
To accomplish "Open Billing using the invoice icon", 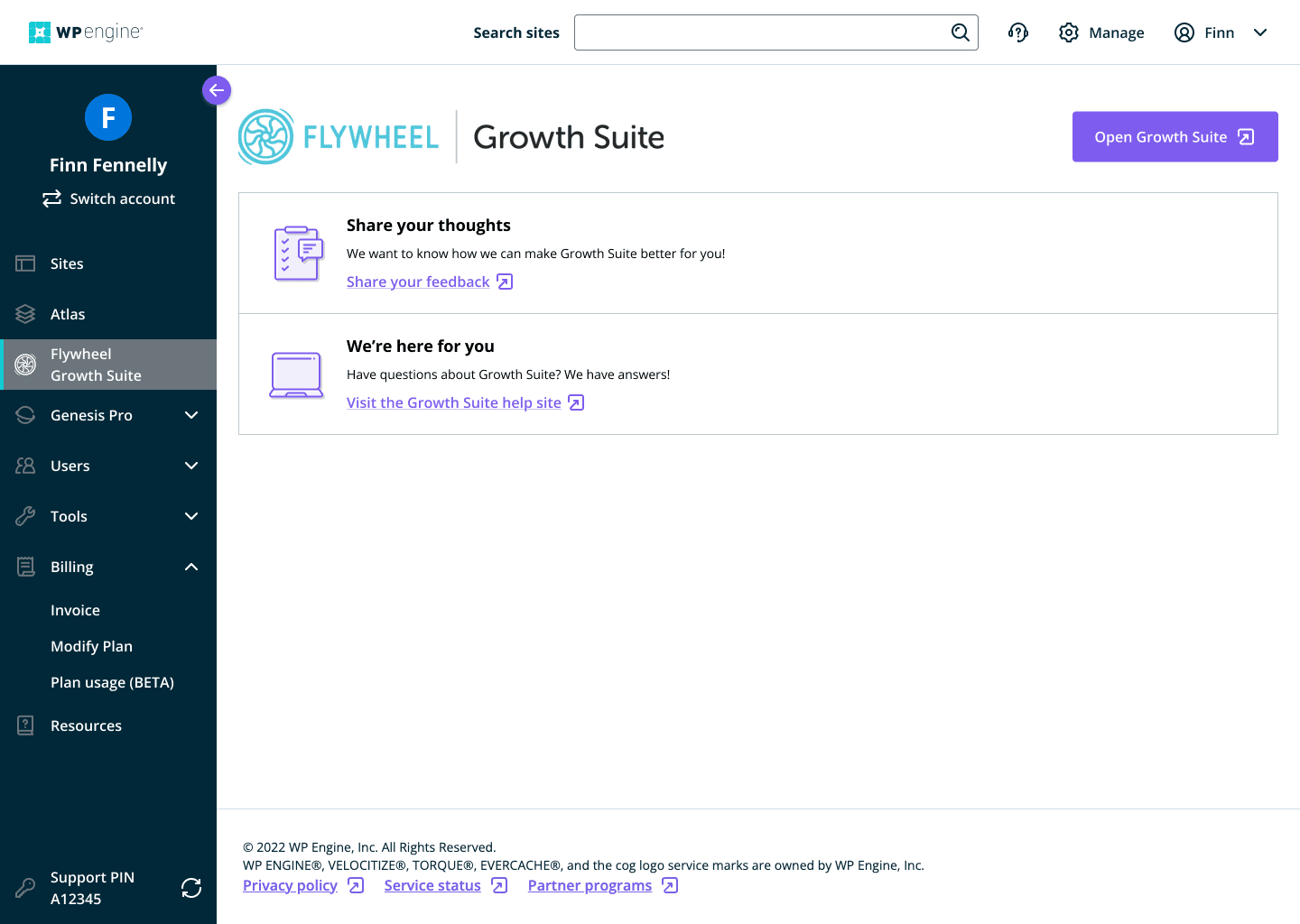I will click(x=24, y=566).
